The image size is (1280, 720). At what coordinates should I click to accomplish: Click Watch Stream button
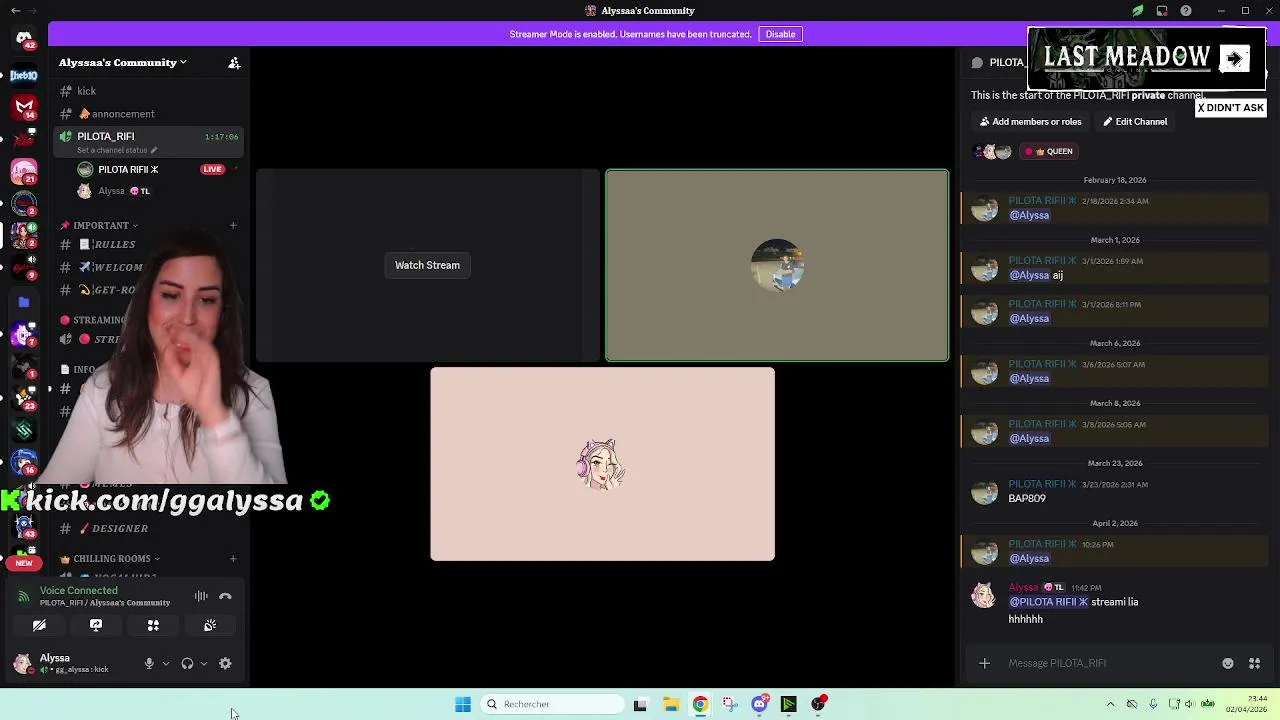coord(427,265)
